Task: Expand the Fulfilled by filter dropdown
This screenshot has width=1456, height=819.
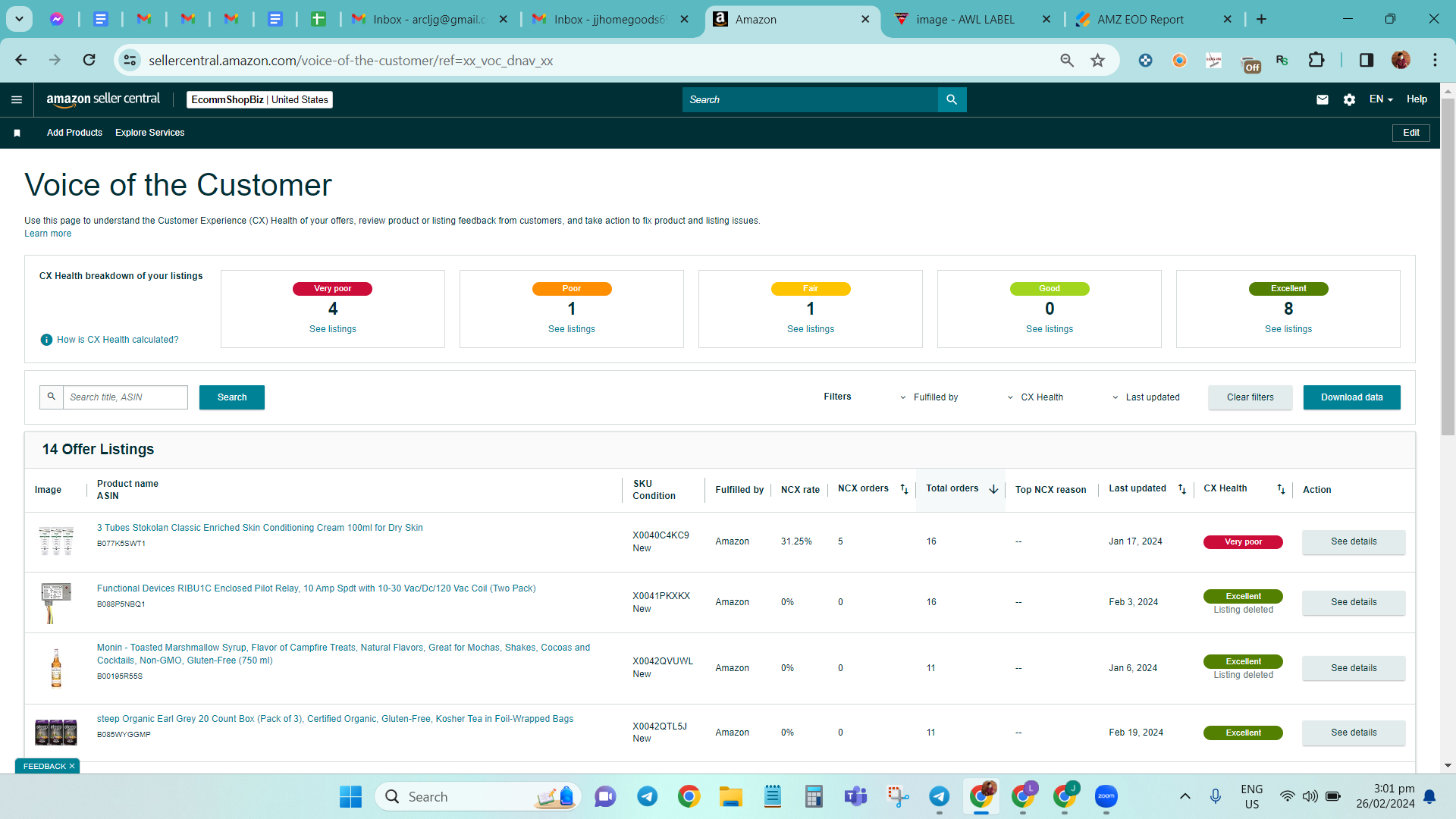Action: [929, 397]
